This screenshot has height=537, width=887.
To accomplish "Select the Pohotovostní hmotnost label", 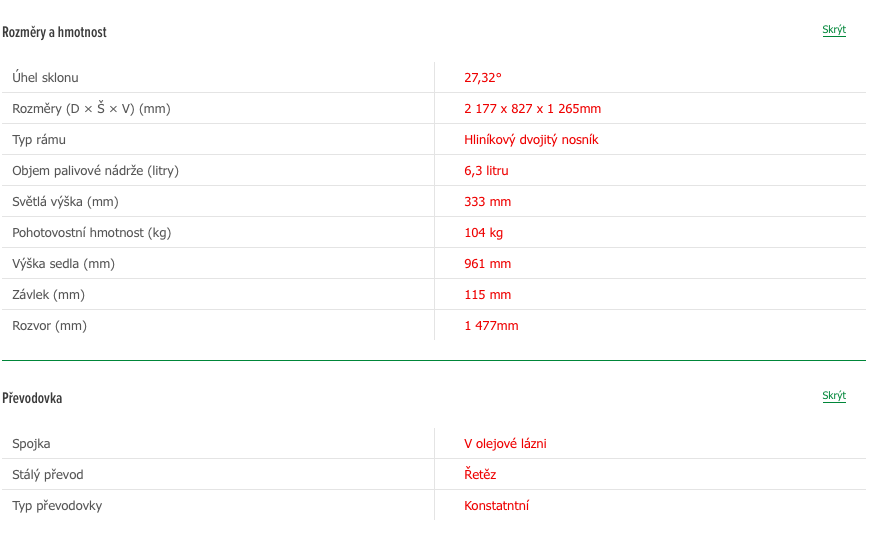I will [92, 233].
